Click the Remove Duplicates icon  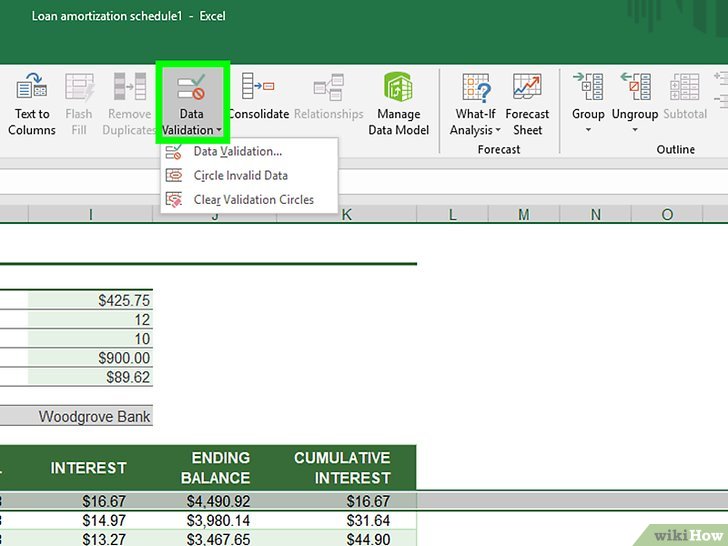tap(130, 86)
